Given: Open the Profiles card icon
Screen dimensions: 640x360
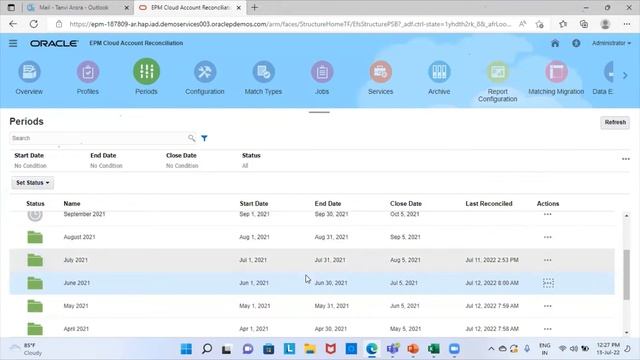Looking at the screenshot, I should [x=88, y=72].
